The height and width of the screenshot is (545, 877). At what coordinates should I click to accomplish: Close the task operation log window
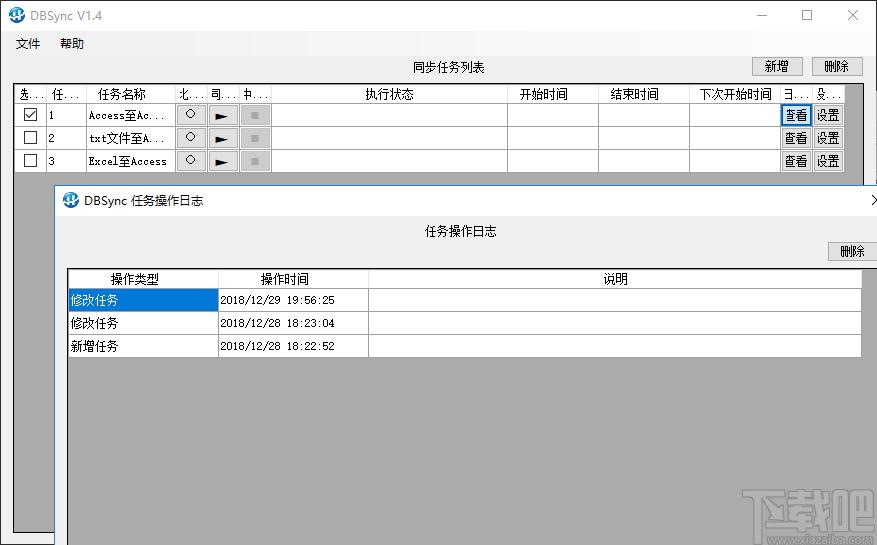pyautogui.click(x=874, y=200)
